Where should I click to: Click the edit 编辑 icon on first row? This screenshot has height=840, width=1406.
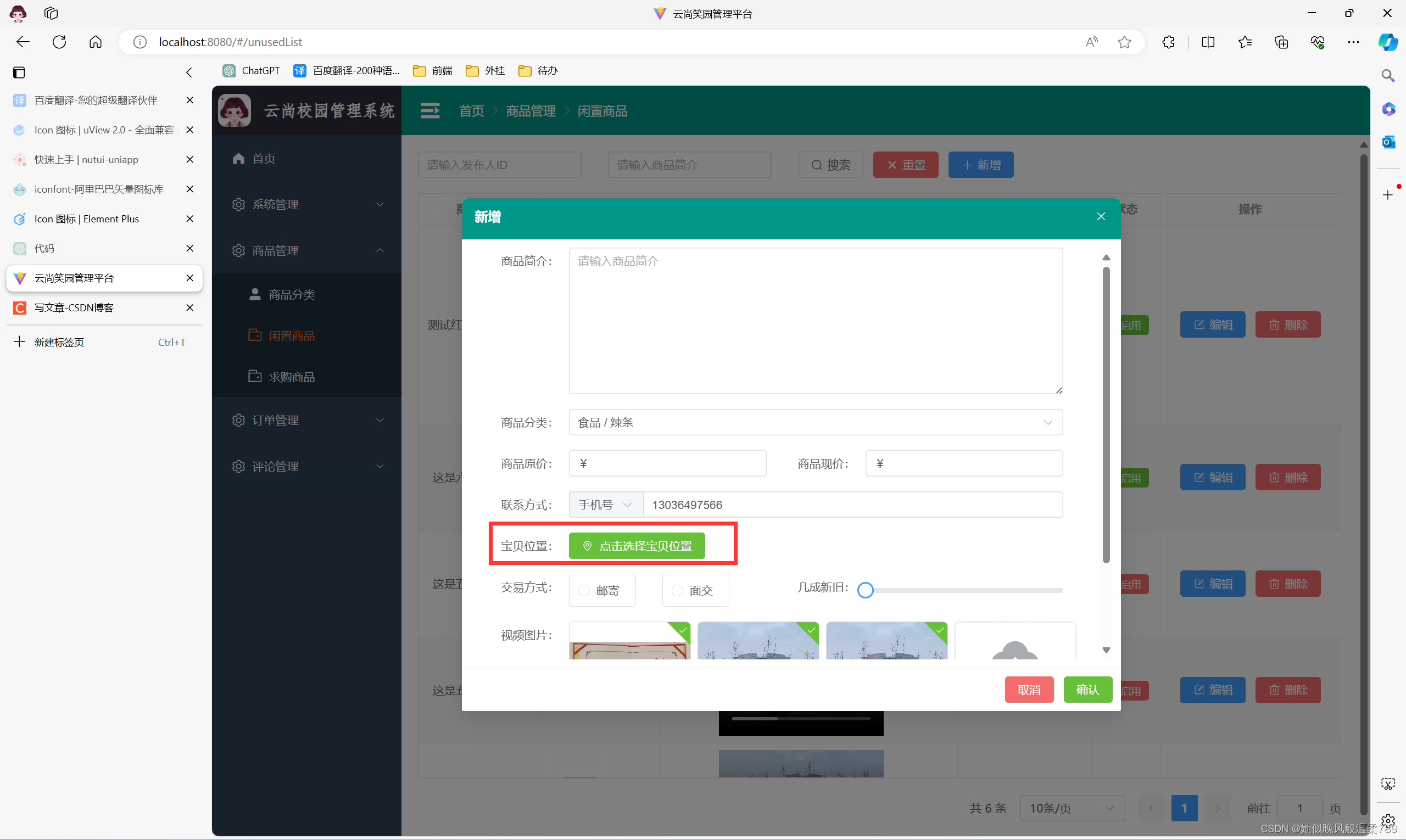pyautogui.click(x=1212, y=324)
